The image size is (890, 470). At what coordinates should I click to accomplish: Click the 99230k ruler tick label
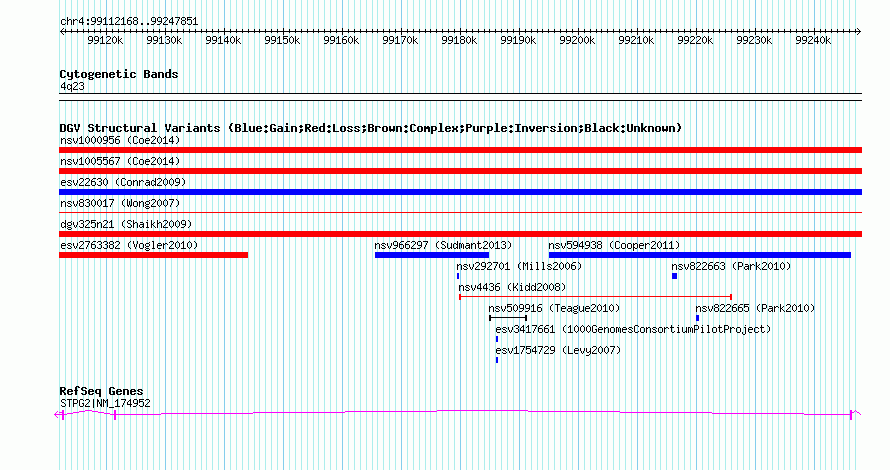754,40
